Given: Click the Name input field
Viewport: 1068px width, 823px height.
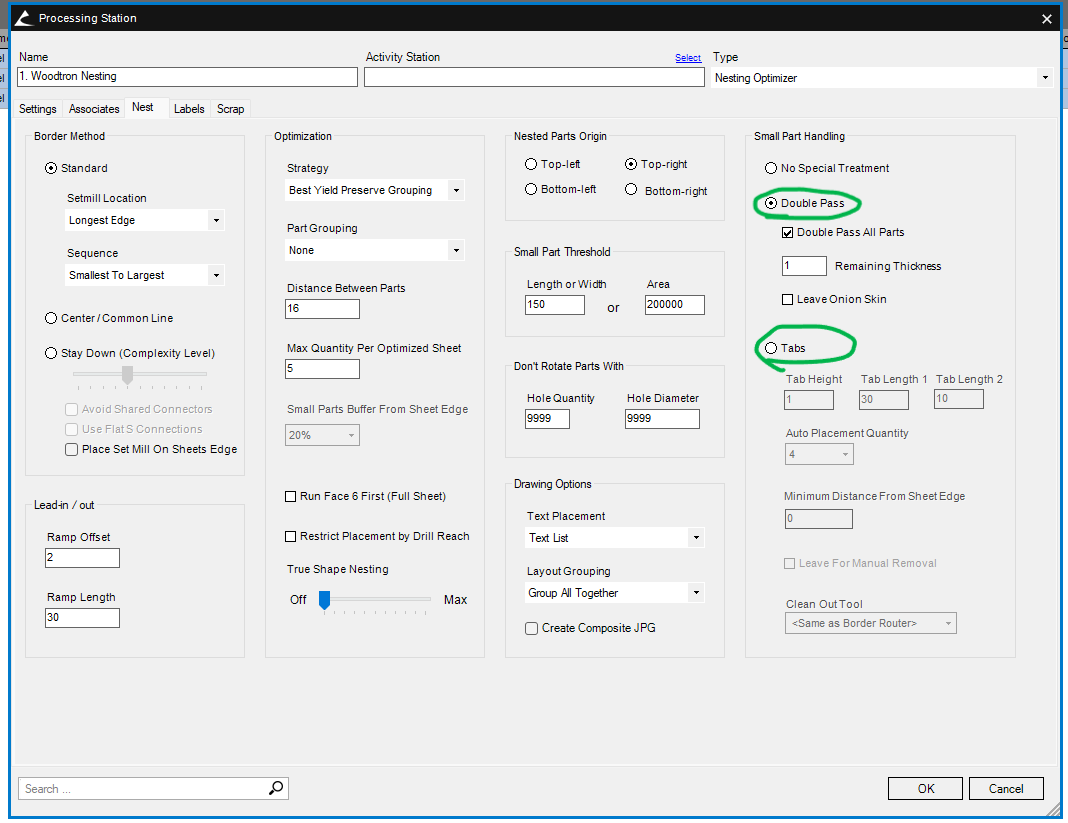Looking at the screenshot, I should click(x=187, y=77).
